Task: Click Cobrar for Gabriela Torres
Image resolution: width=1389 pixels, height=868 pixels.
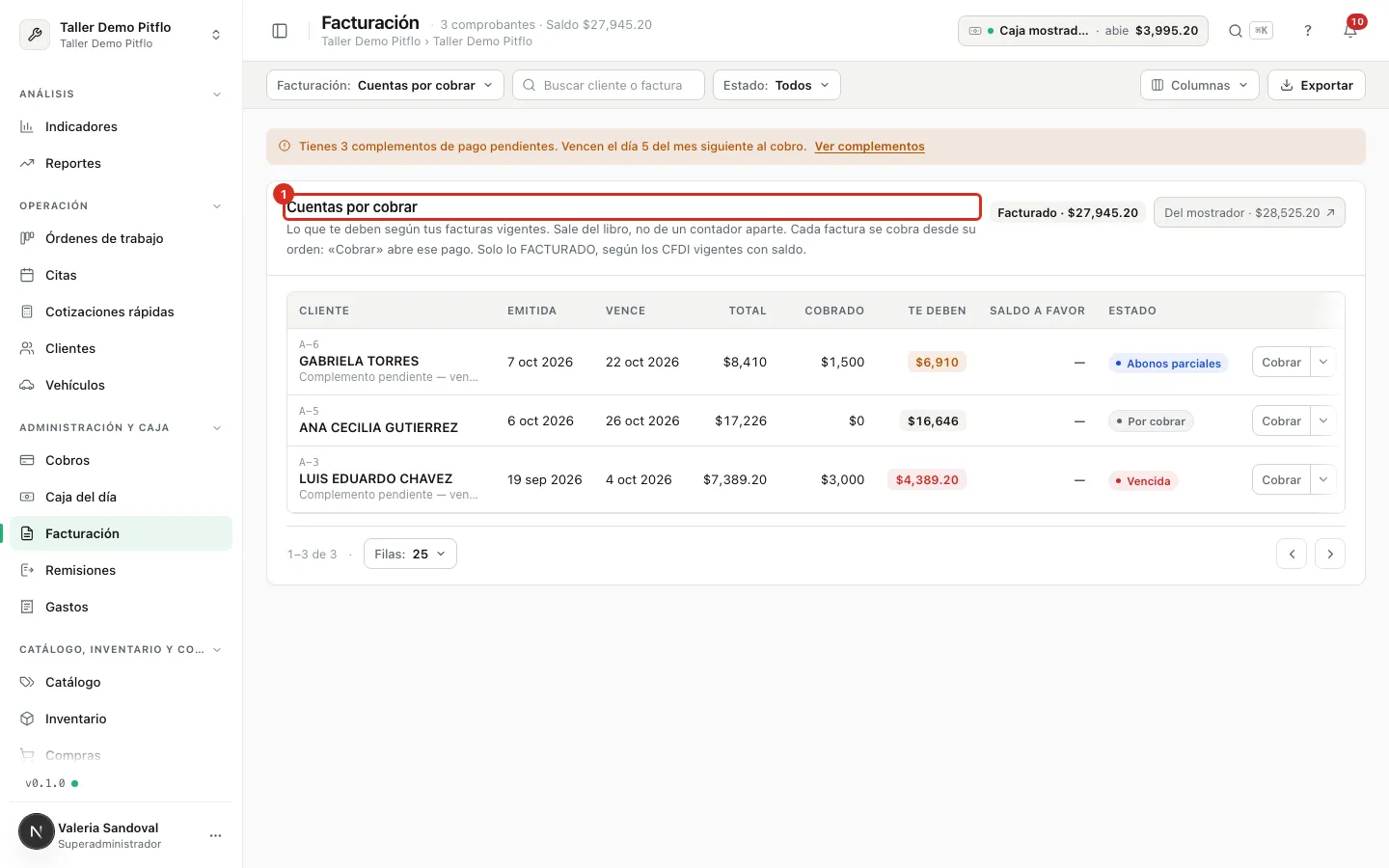Action: (x=1281, y=362)
